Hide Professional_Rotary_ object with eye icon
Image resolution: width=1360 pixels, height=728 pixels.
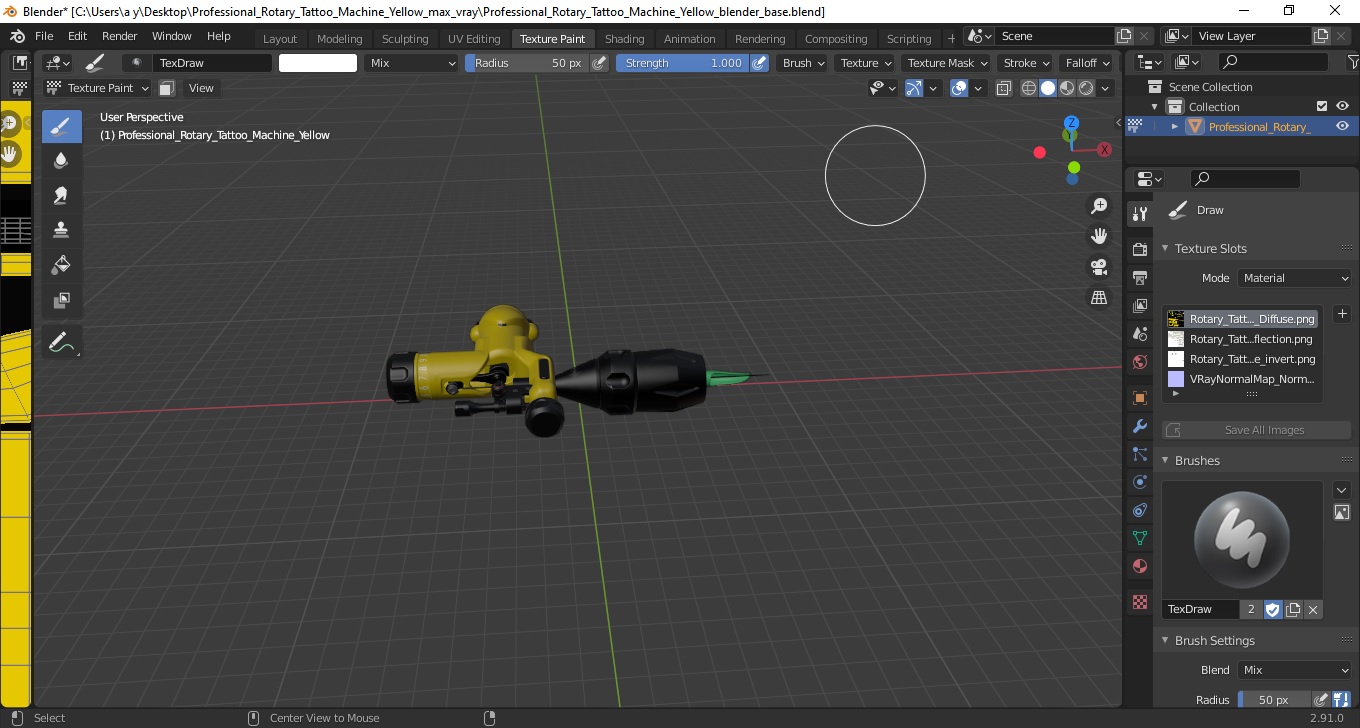pyautogui.click(x=1342, y=126)
